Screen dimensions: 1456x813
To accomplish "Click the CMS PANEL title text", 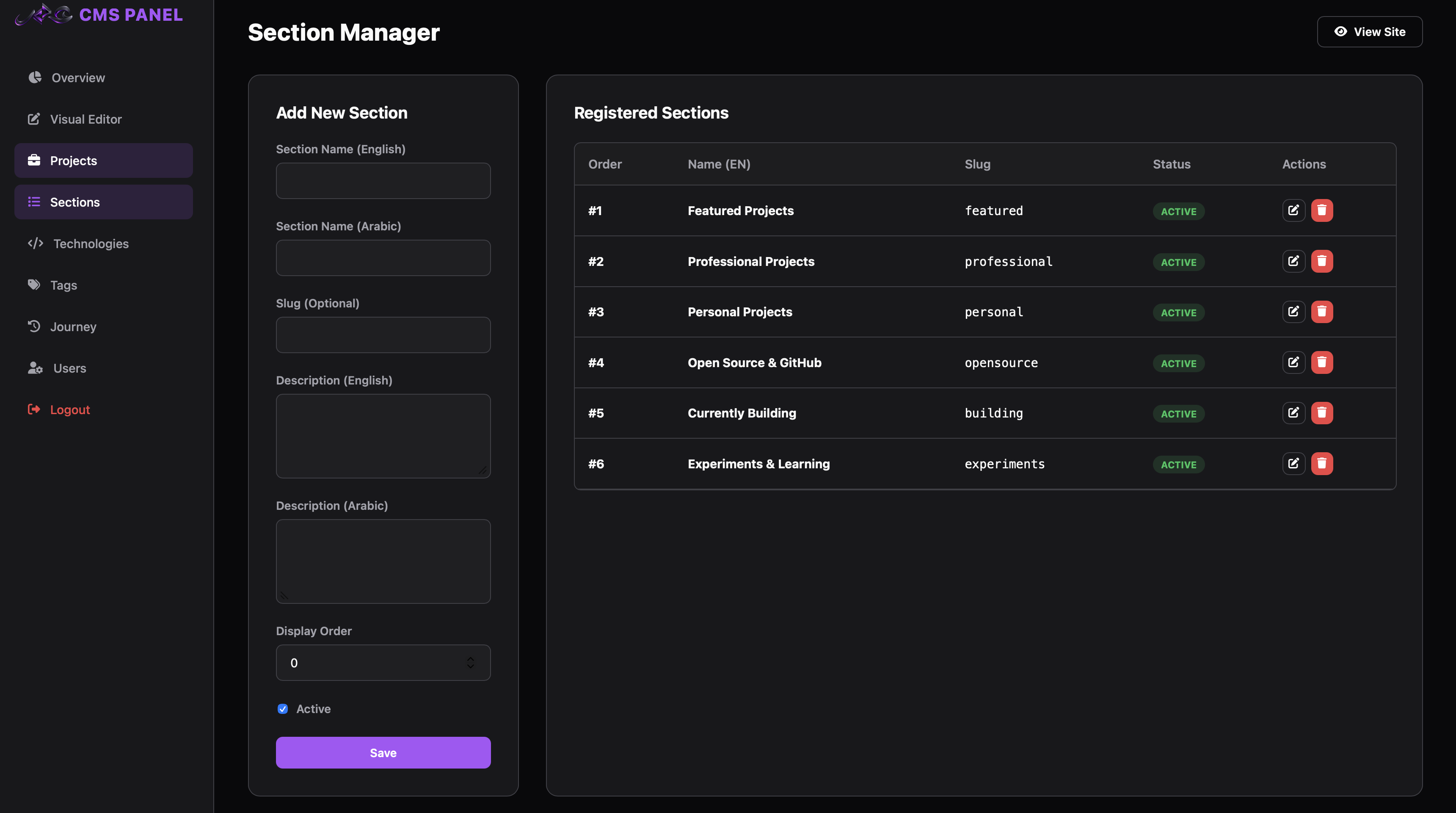I will pos(130,15).
